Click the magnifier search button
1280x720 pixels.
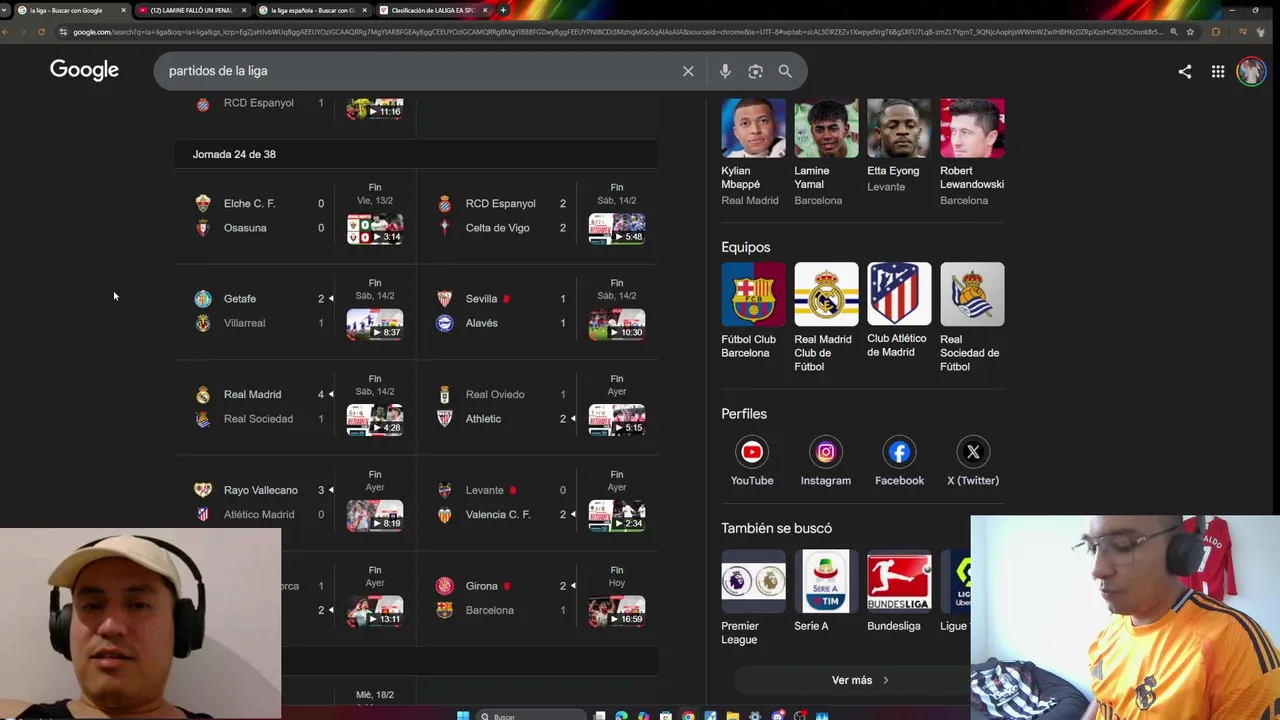tap(785, 71)
